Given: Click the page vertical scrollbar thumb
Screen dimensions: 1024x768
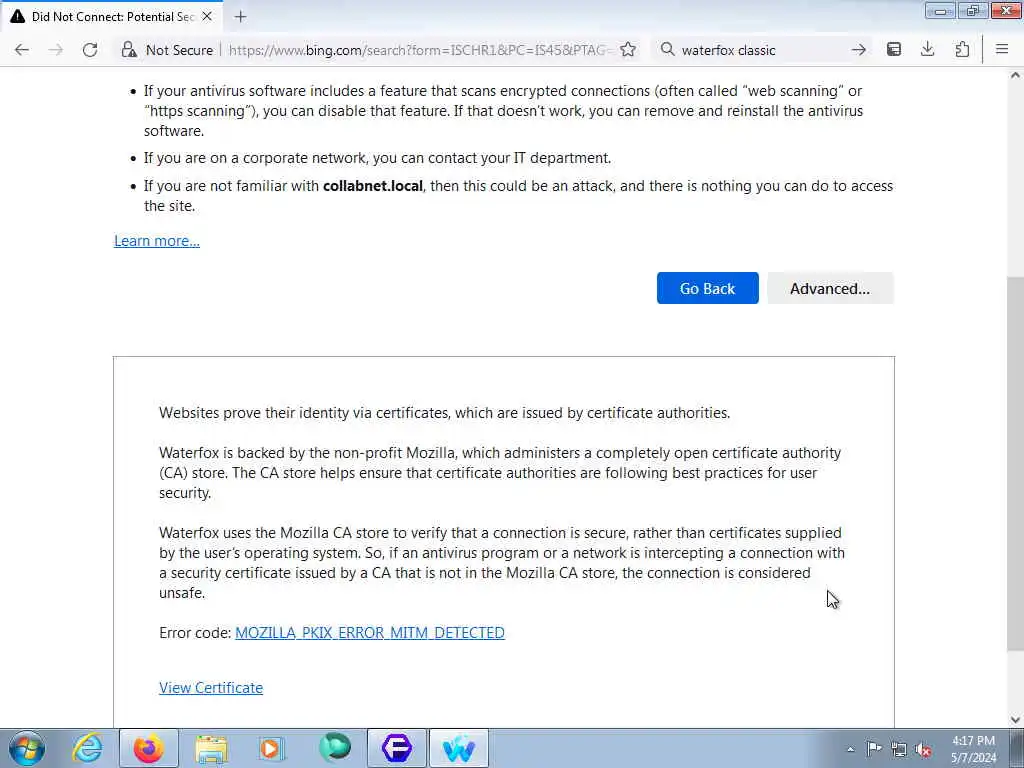Looking at the screenshot, I should pyautogui.click(x=1015, y=464).
